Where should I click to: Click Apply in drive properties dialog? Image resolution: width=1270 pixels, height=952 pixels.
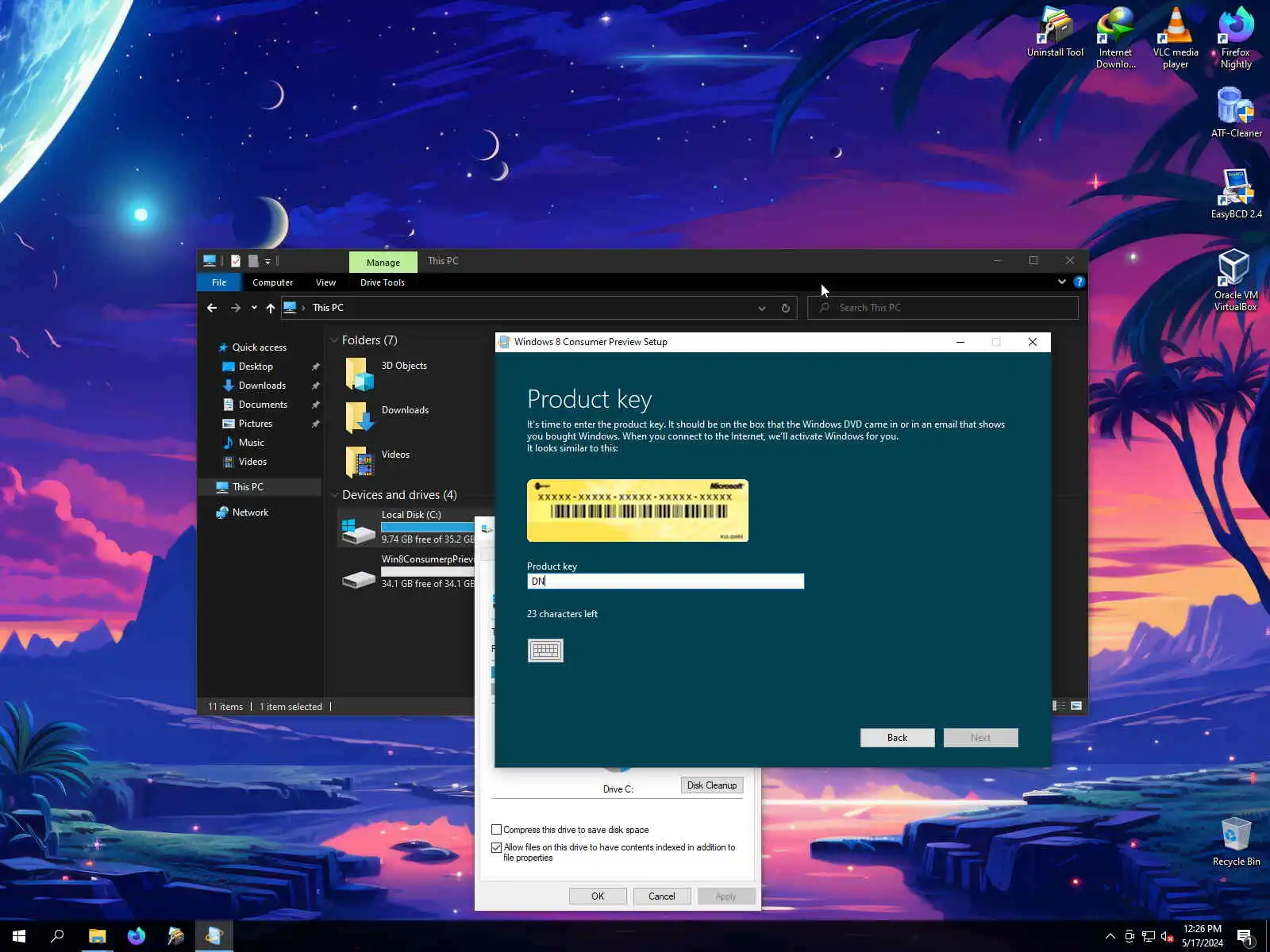(726, 896)
